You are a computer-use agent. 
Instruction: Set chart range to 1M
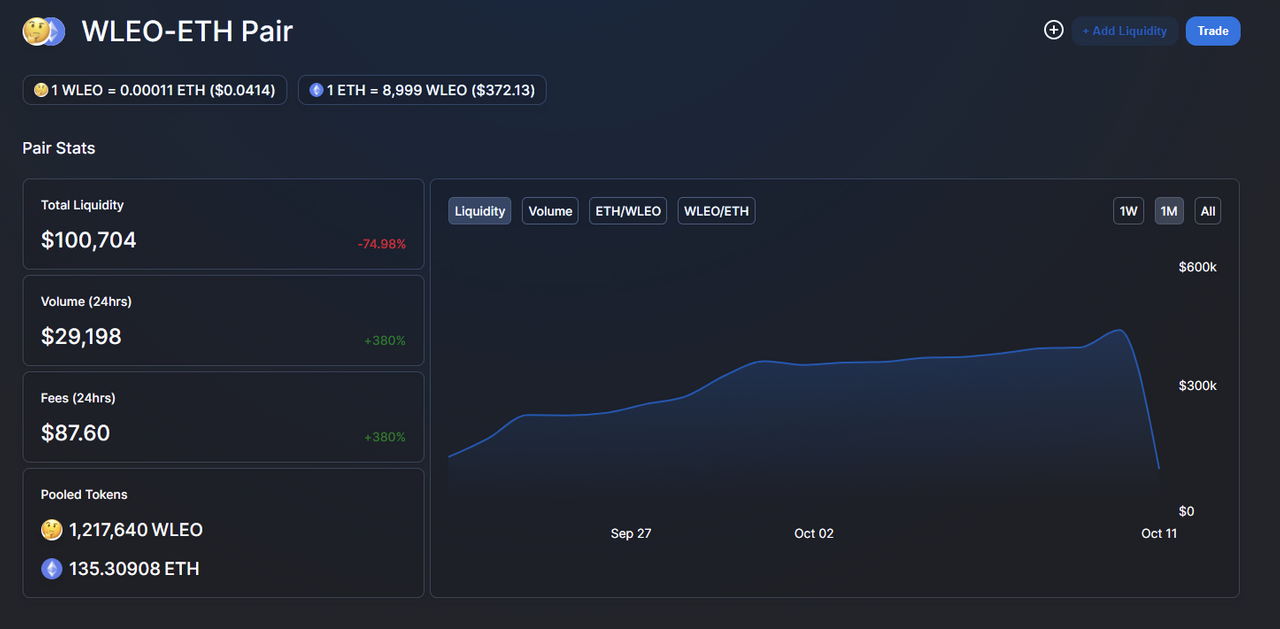coord(1169,211)
